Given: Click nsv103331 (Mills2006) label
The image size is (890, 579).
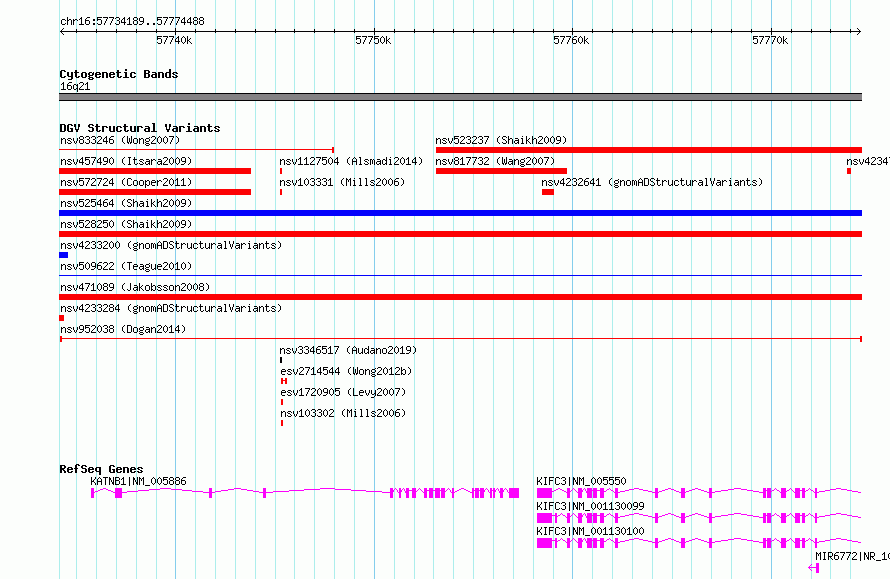Looking at the screenshot, I should 342,182.
